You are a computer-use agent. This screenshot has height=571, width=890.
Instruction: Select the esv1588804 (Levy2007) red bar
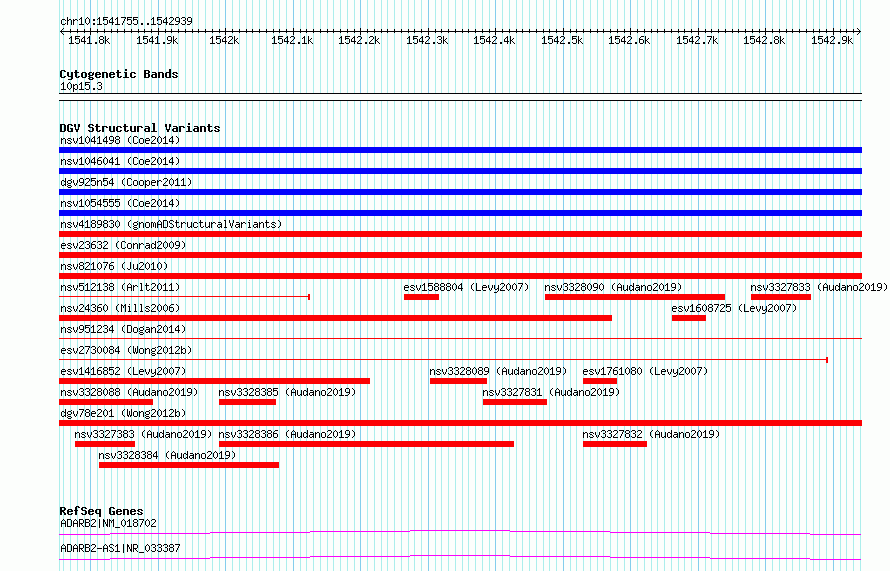tap(421, 297)
